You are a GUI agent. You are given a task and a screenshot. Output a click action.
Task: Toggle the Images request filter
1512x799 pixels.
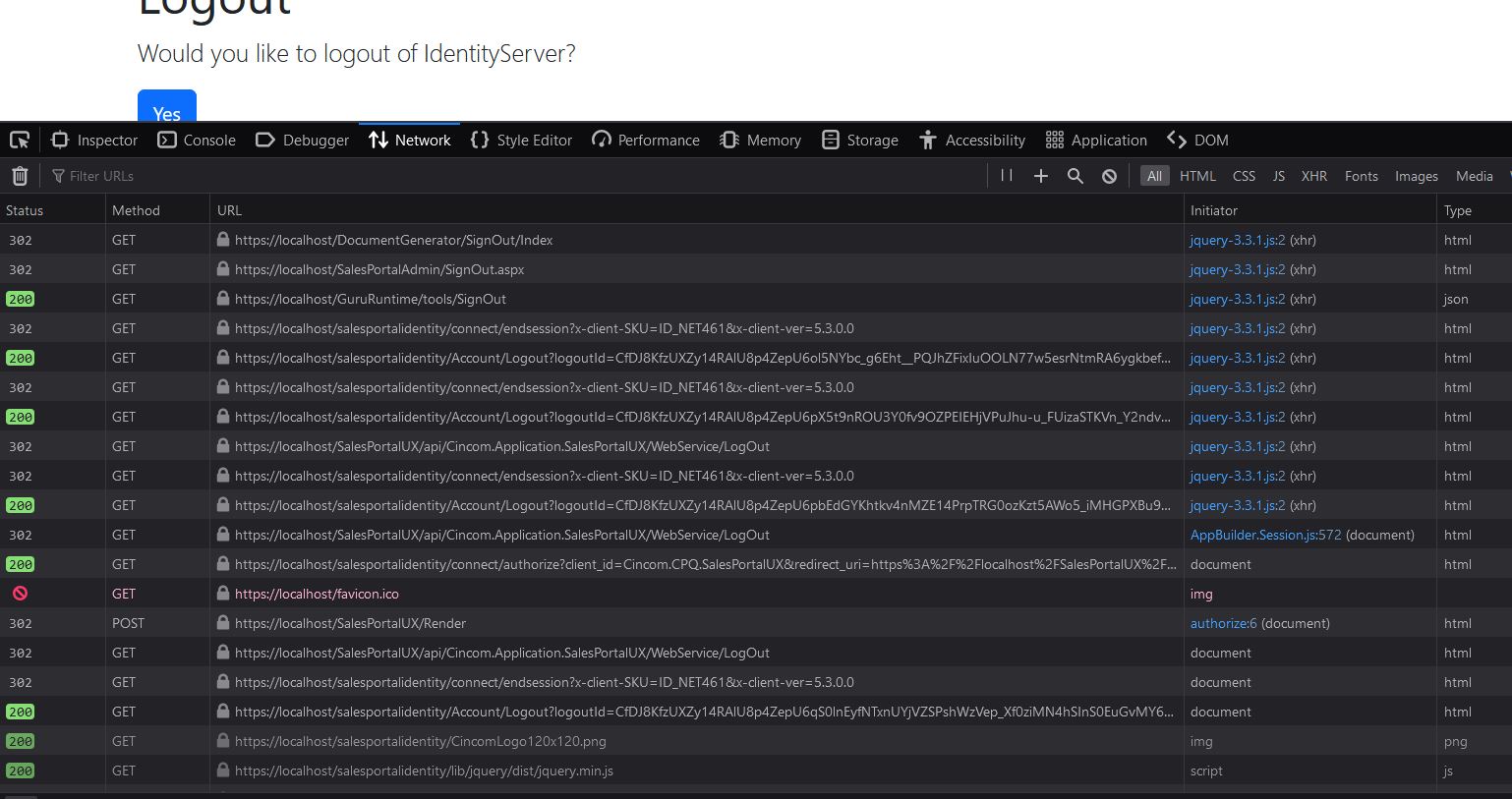(1416, 176)
